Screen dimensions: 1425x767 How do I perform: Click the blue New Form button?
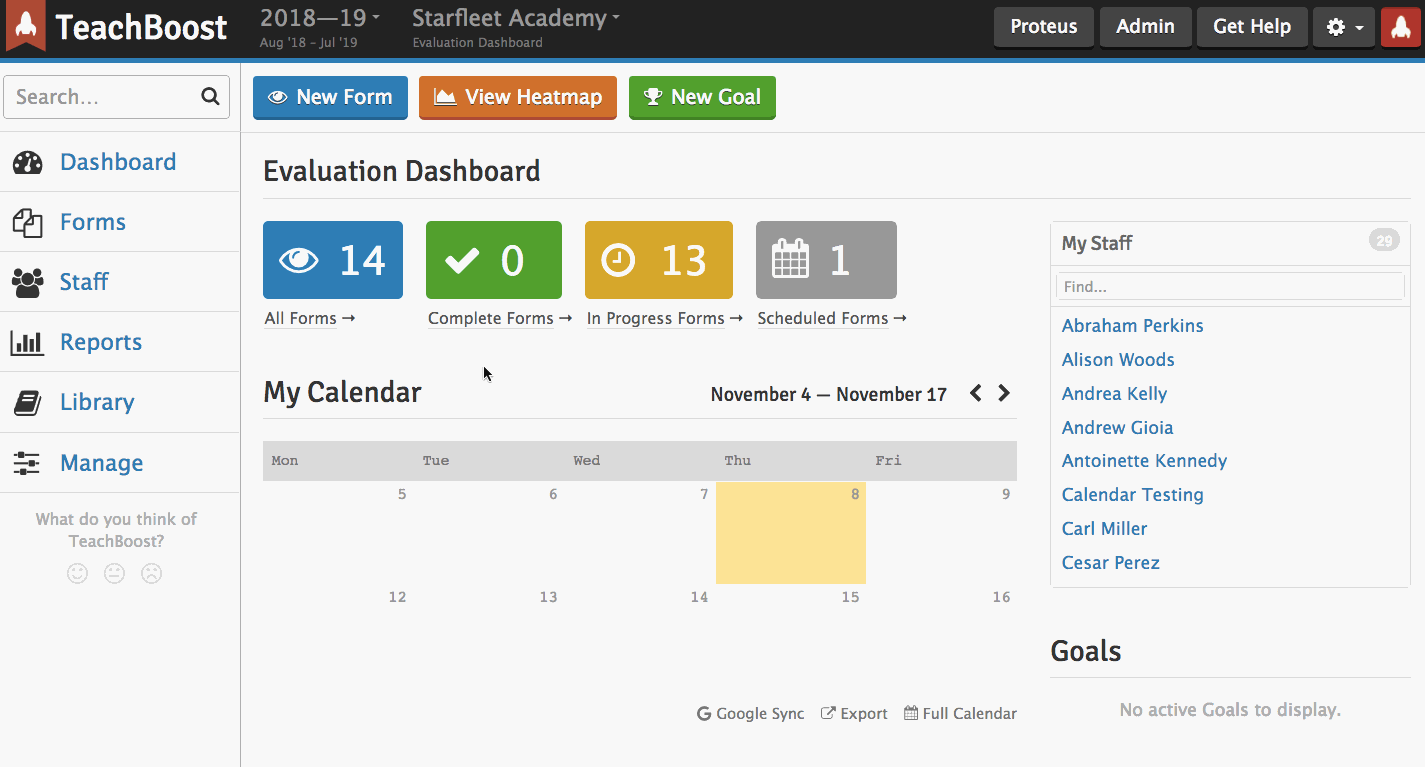tap(330, 97)
